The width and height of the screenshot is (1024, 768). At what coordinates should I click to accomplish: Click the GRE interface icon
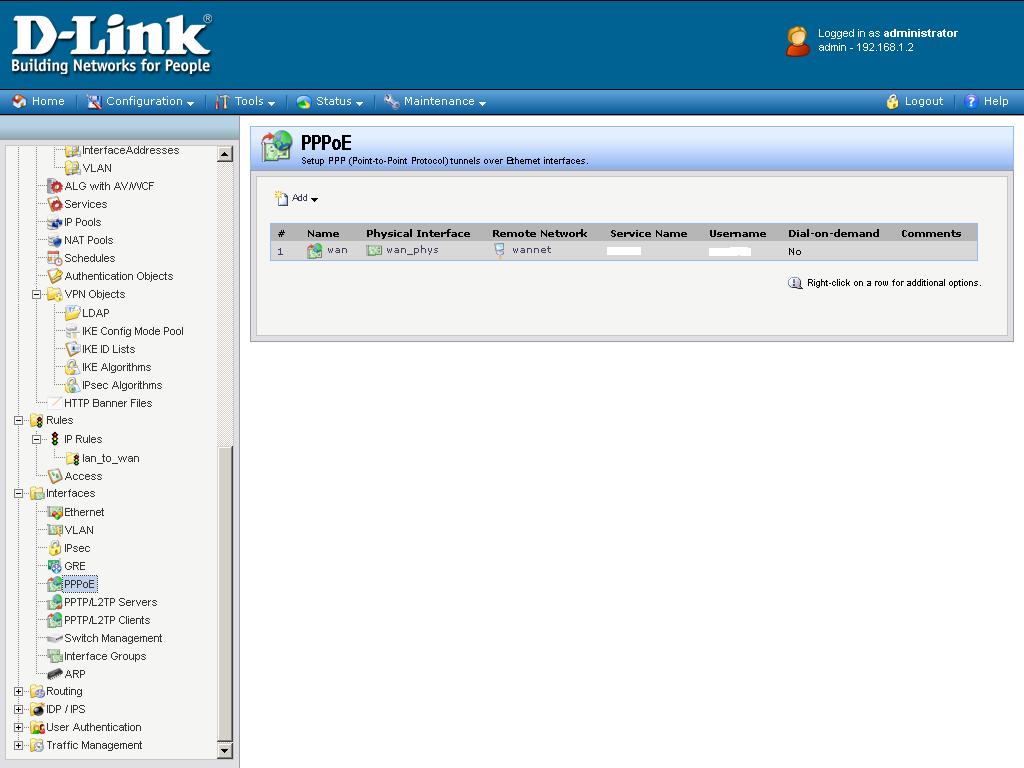55,566
